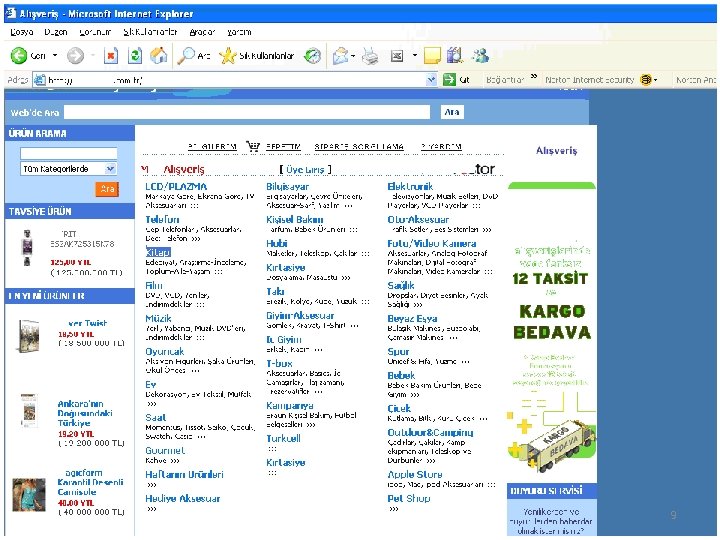The image size is (720, 540).
Task: Open the Kampanya category link
Action: (290, 406)
